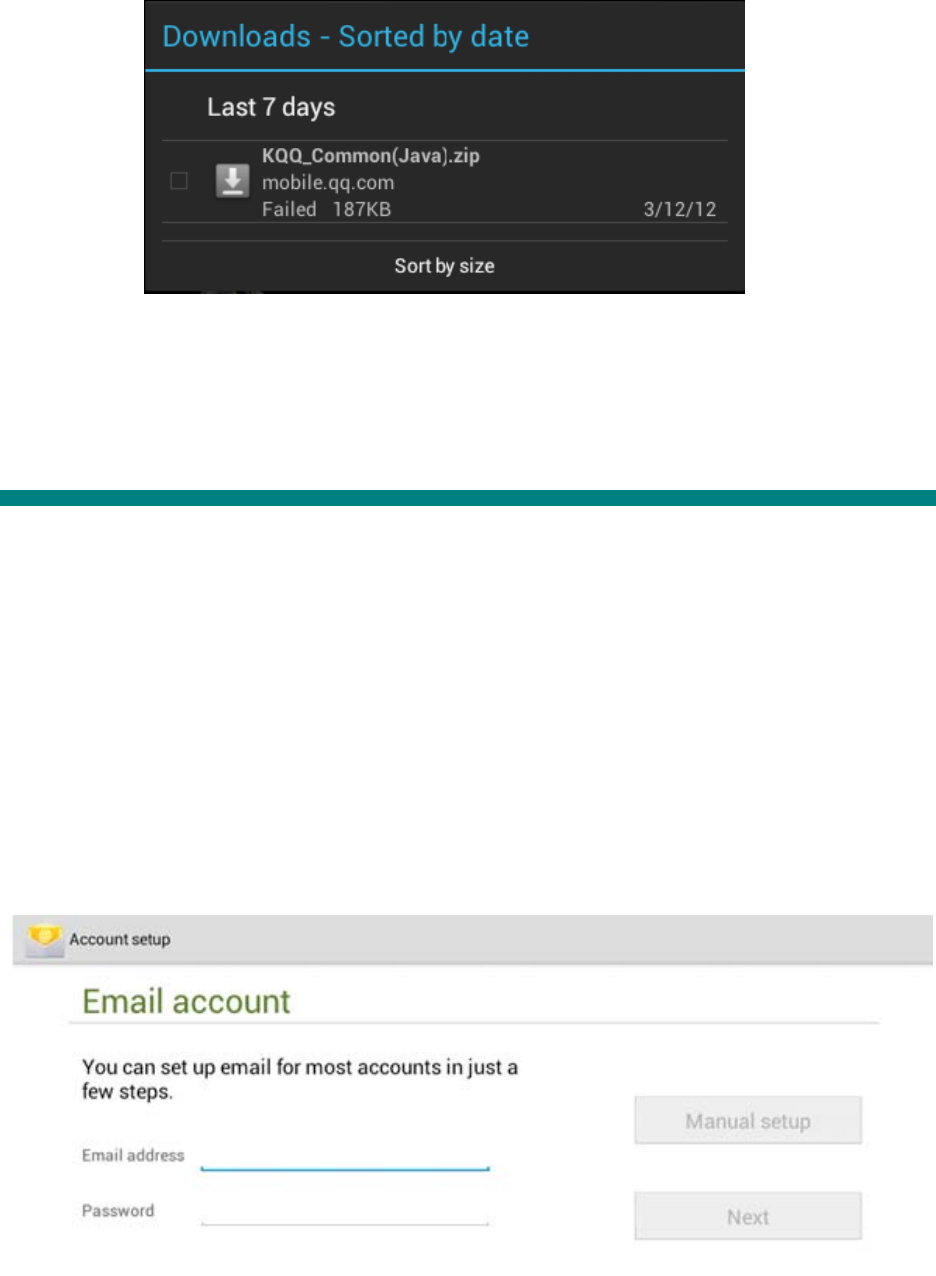Image resolution: width=936 pixels, height=1276 pixels.
Task: Click the Email app icon in Account setup bar
Action: (x=43, y=939)
